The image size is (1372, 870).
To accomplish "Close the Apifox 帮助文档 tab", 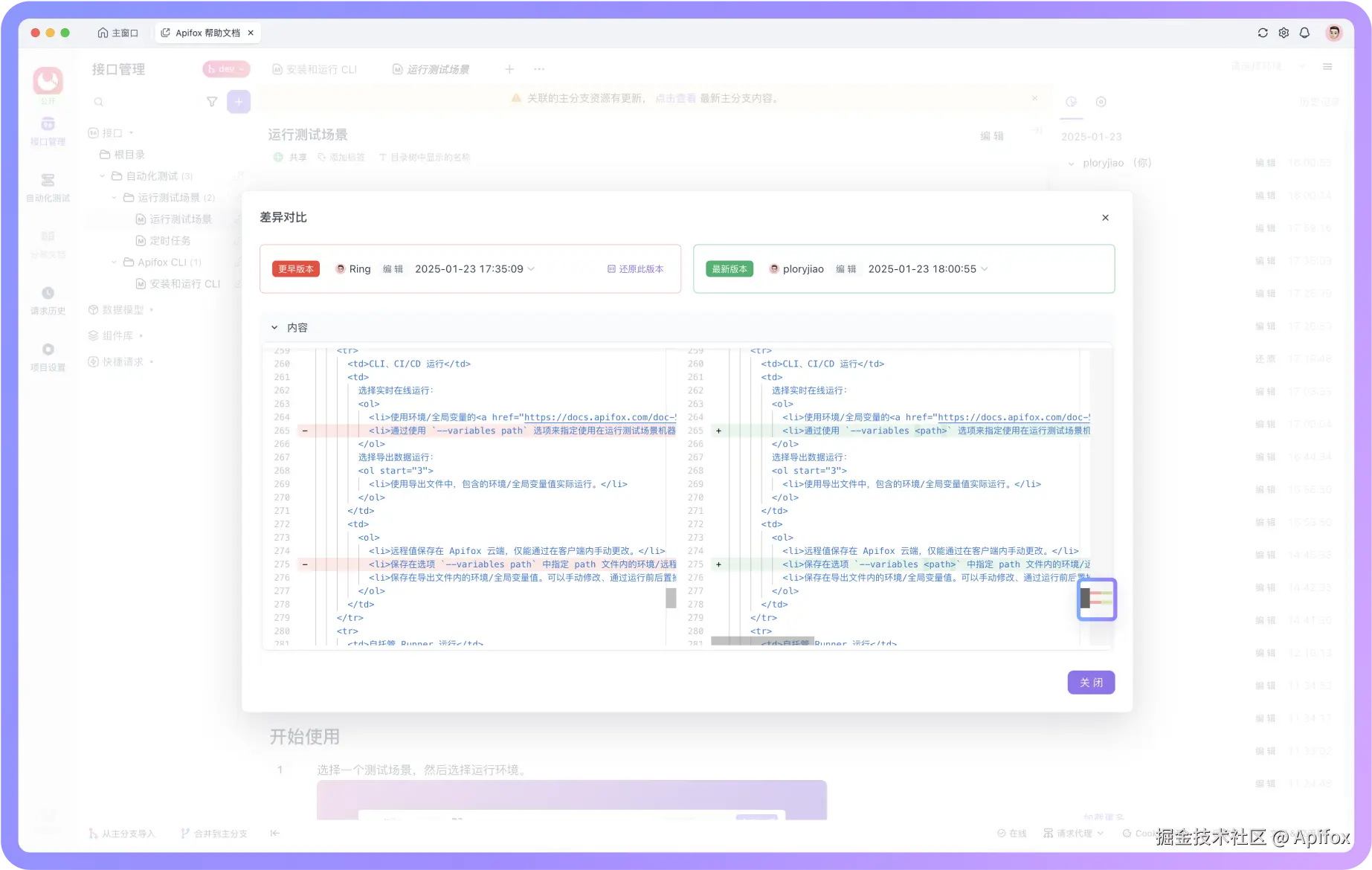I will point(251,33).
